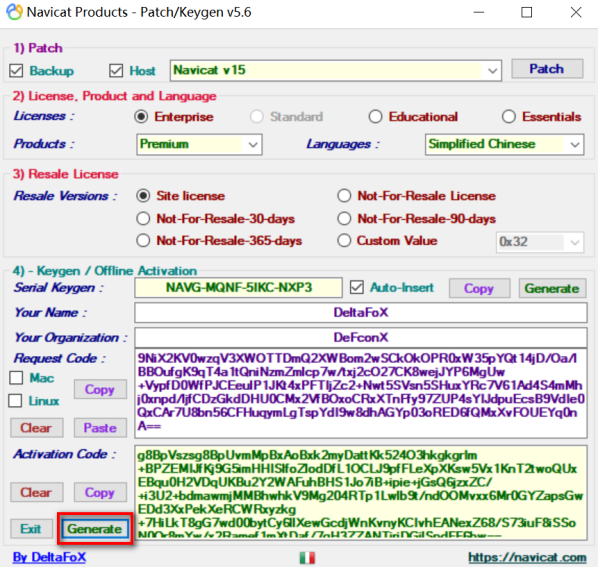Copy the serial key with Copy button

tap(479, 288)
